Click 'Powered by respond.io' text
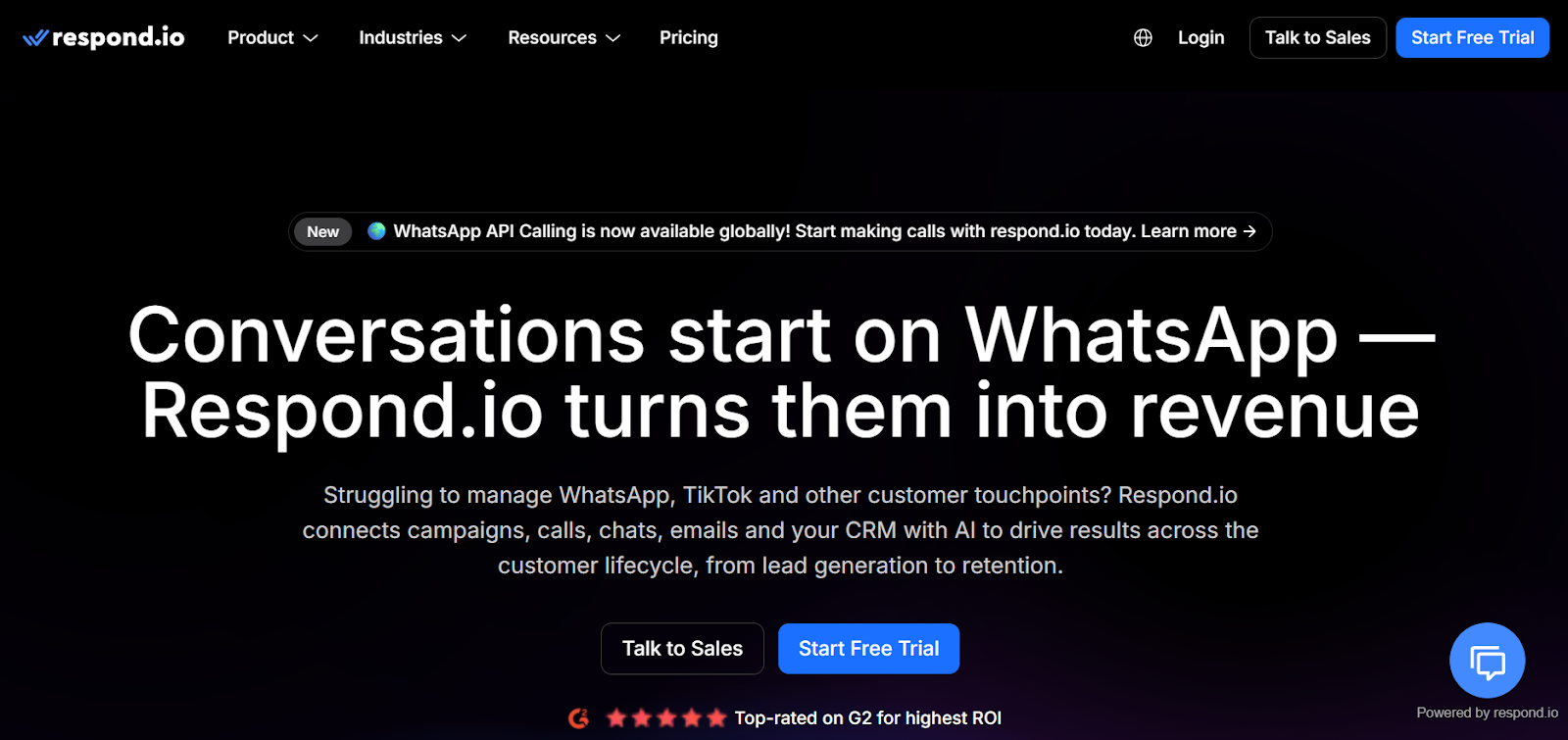The image size is (1568, 740). [1487, 713]
